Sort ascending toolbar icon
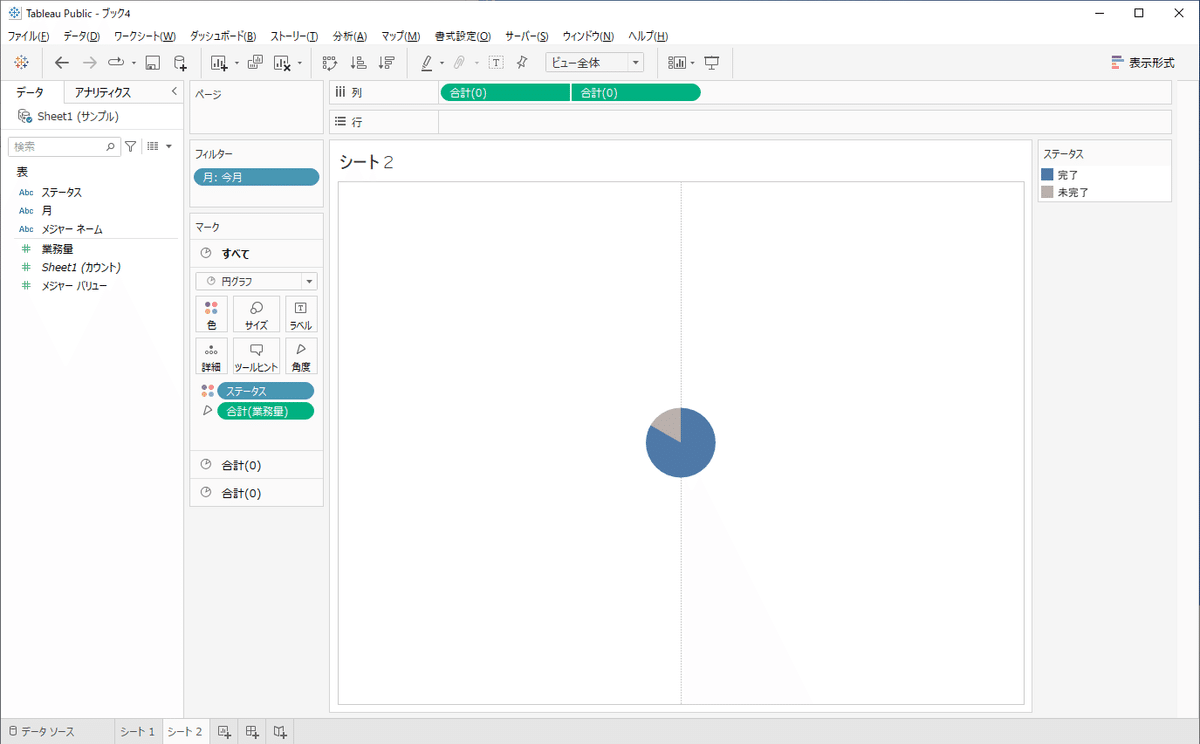1200x744 pixels. point(358,62)
